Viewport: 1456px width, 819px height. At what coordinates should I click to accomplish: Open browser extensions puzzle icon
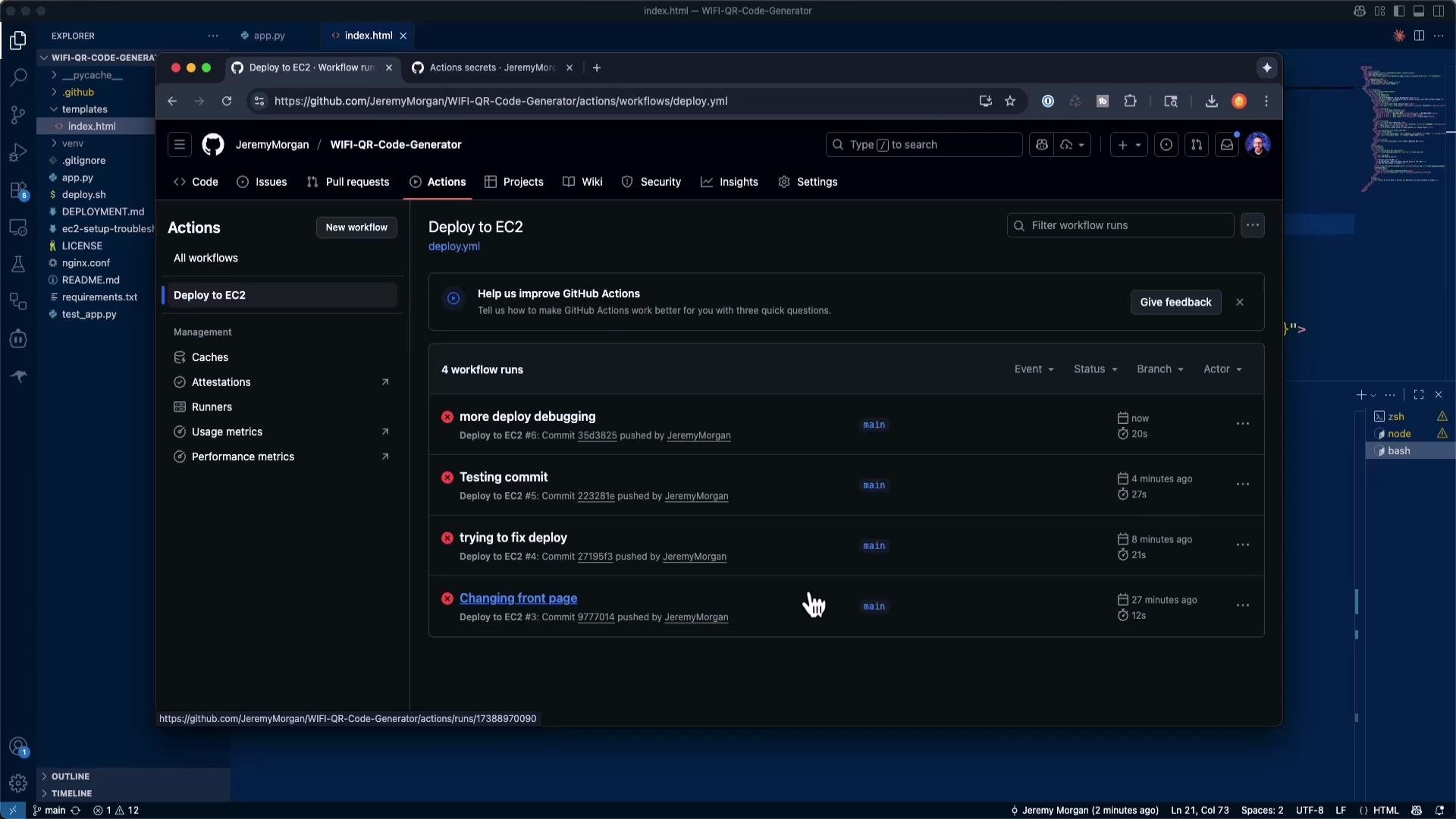1130,101
